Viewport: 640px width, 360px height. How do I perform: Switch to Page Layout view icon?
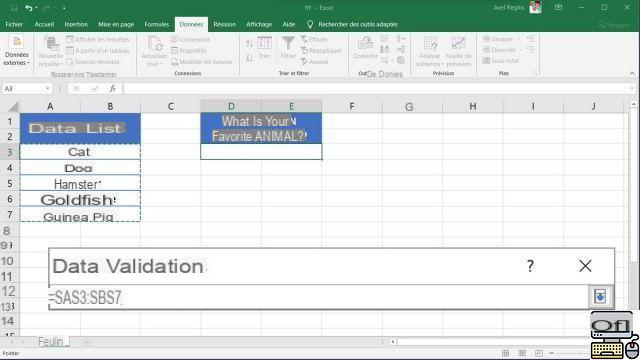(522, 353)
